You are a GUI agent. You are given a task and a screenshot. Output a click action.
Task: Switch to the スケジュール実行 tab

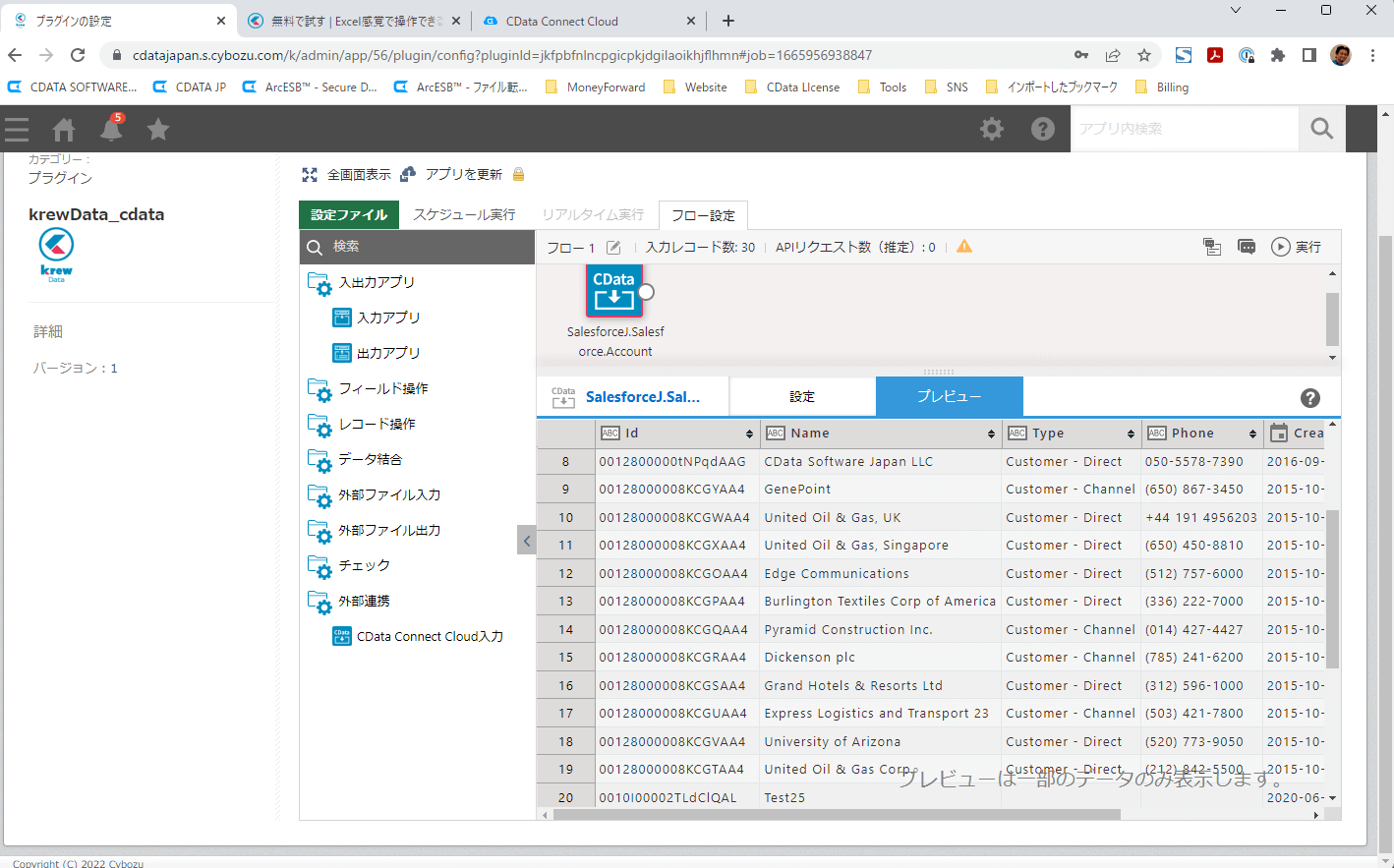(x=464, y=214)
